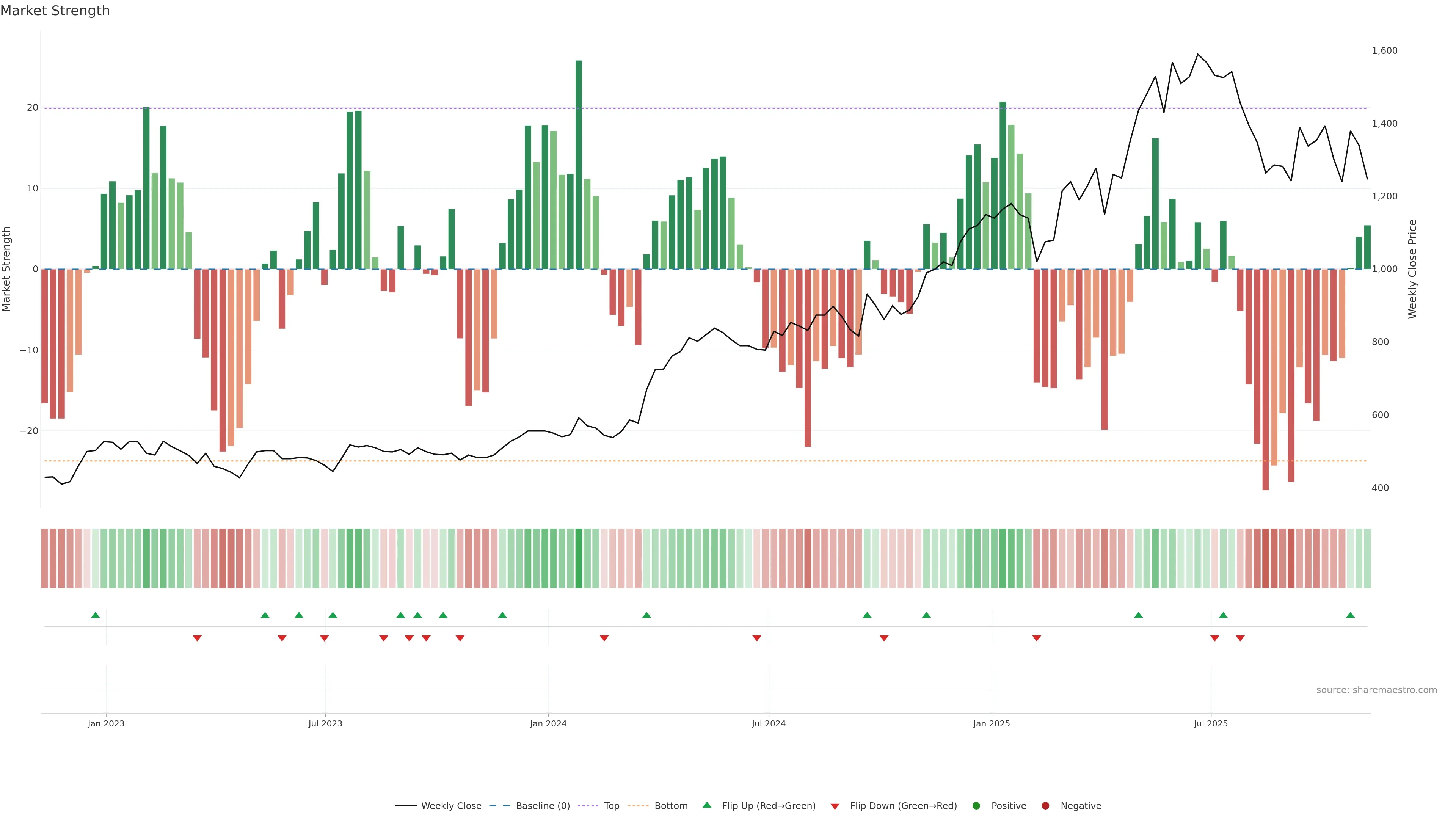Viewport: 1456px width, 819px height.
Task: Click the darkest green cell in the heatmap strip
Action: click(x=579, y=558)
